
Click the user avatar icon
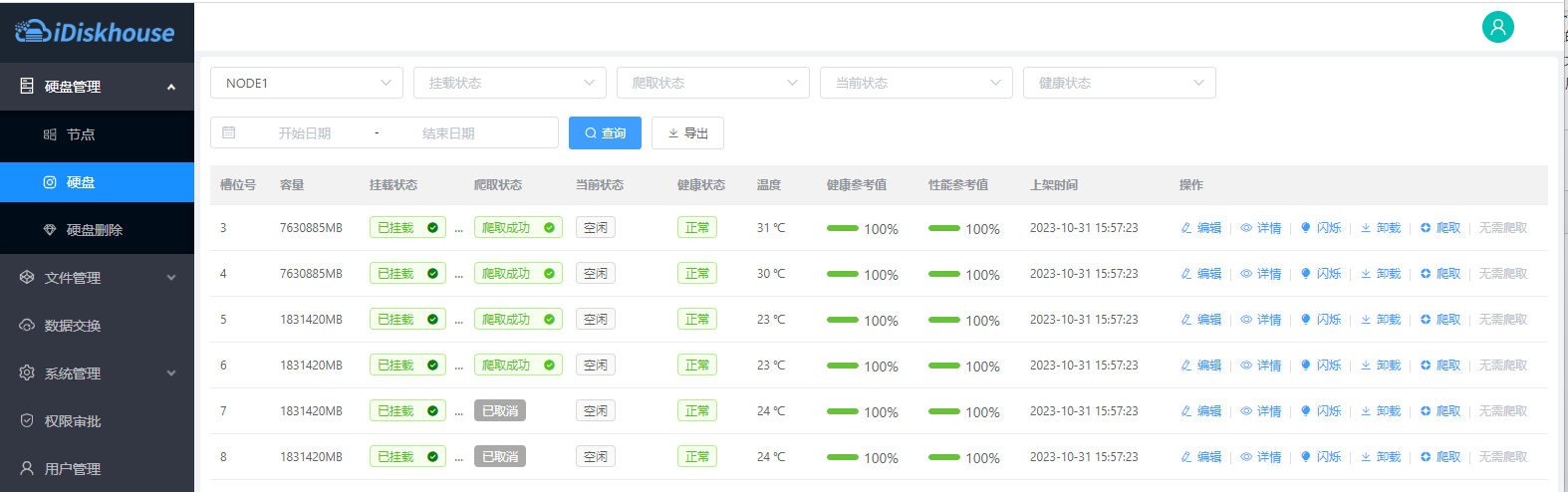pos(1497,27)
